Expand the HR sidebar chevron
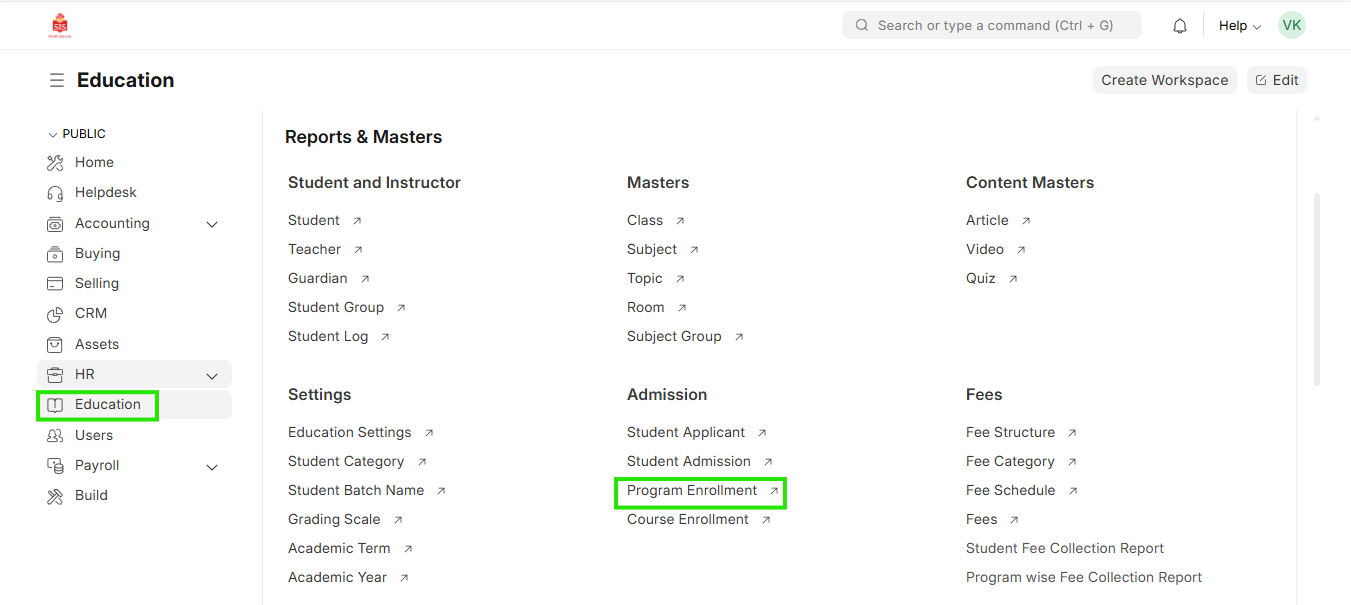Viewport: 1351px width, 605px height. 212,376
